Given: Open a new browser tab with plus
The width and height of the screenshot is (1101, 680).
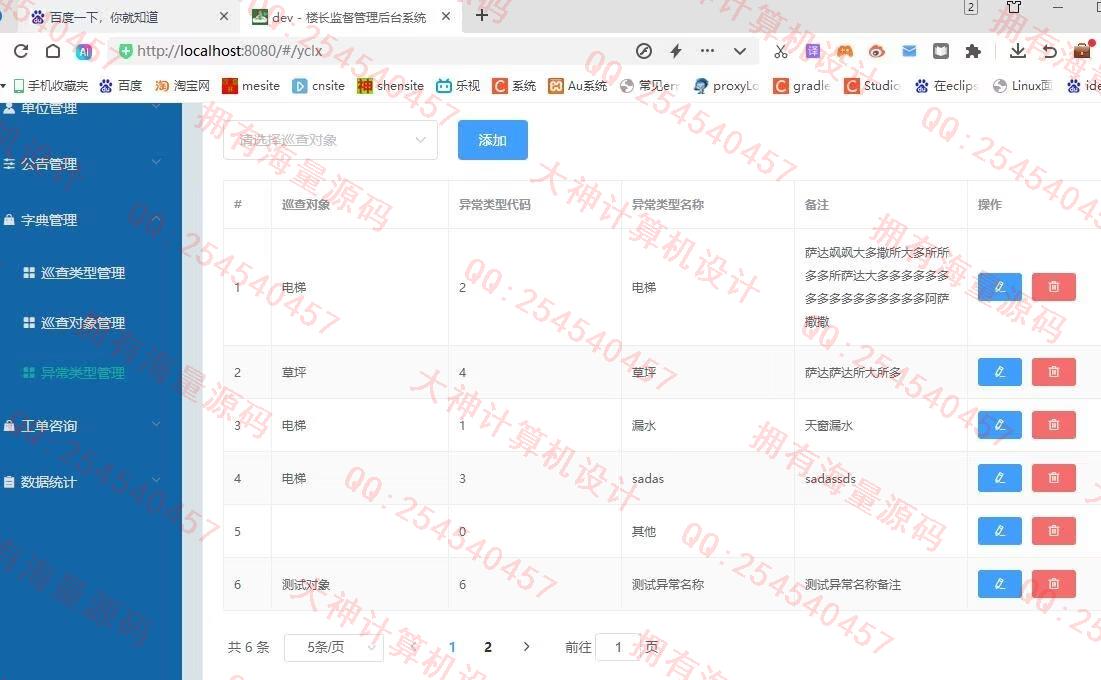Looking at the screenshot, I should (482, 15).
